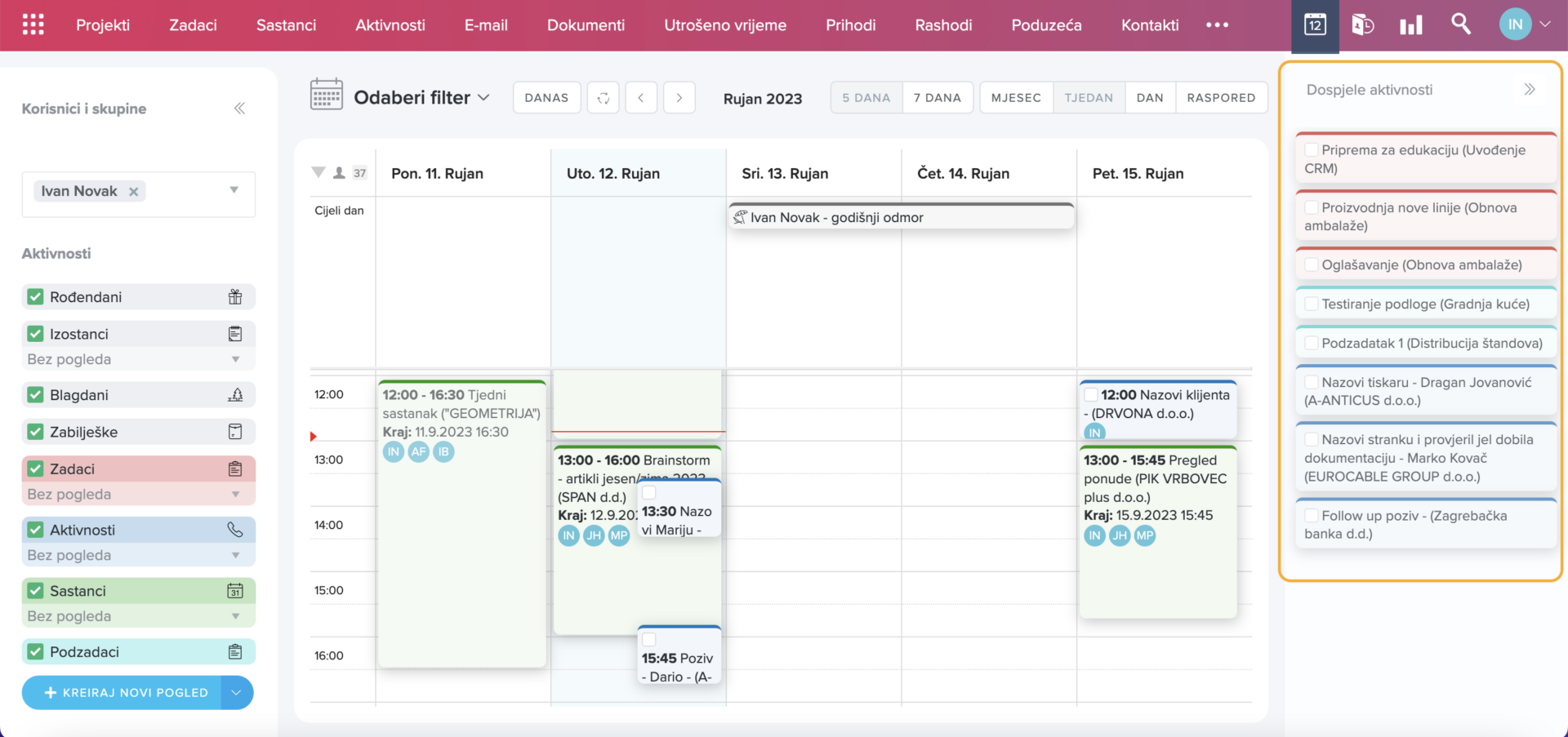The height and width of the screenshot is (737, 1568).
Task: Check the Oglašavanje overdue activity checkbox
Action: pyautogui.click(x=1312, y=264)
